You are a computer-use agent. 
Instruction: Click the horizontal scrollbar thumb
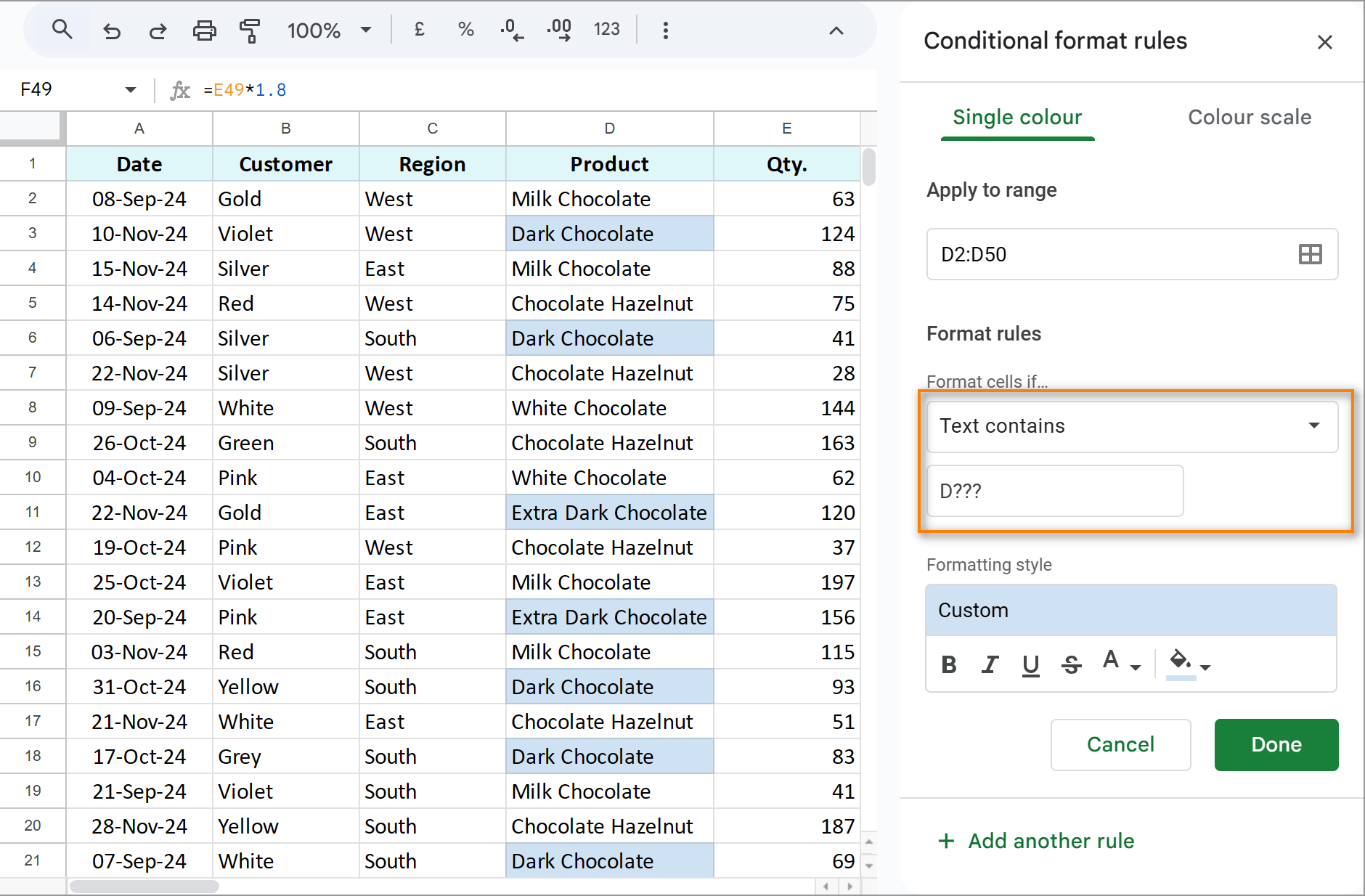click(144, 887)
